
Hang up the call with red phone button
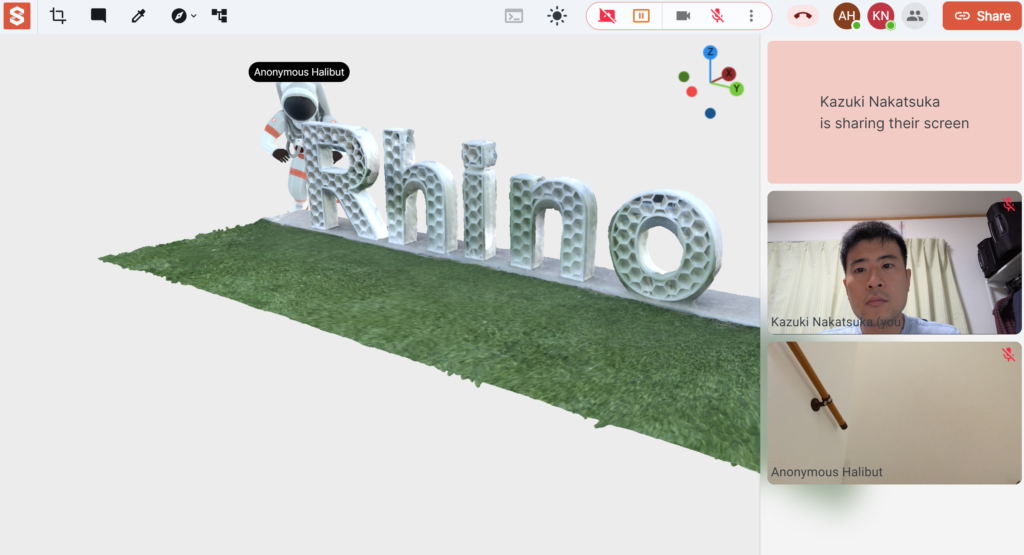click(803, 16)
